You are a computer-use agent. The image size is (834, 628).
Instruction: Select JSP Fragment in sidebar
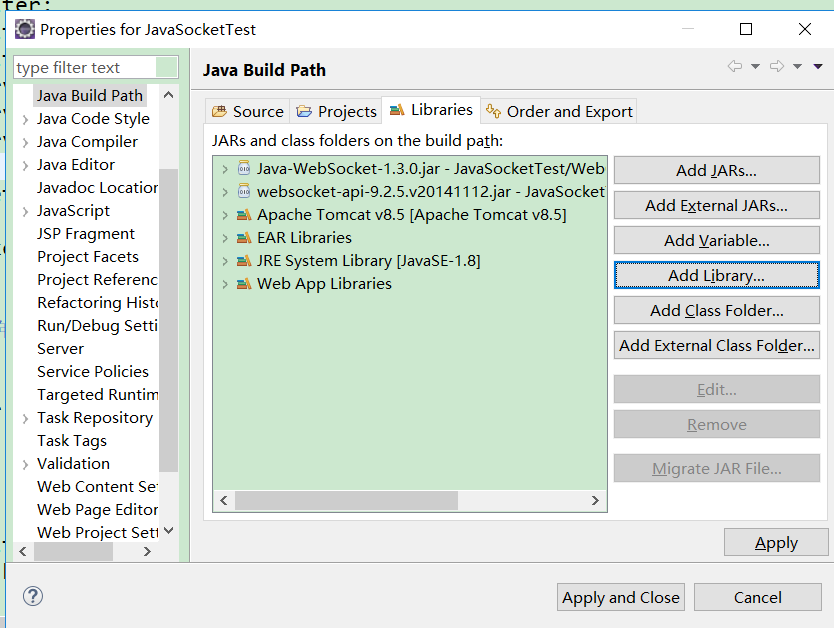pos(86,234)
